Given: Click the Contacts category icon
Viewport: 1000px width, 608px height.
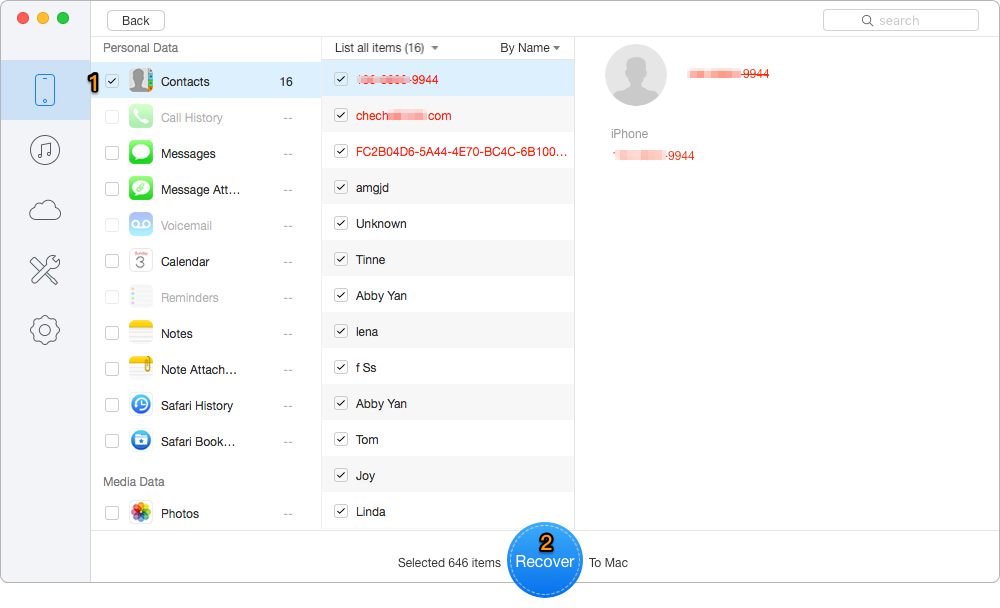Looking at the screenshot, I should point(141,81).
